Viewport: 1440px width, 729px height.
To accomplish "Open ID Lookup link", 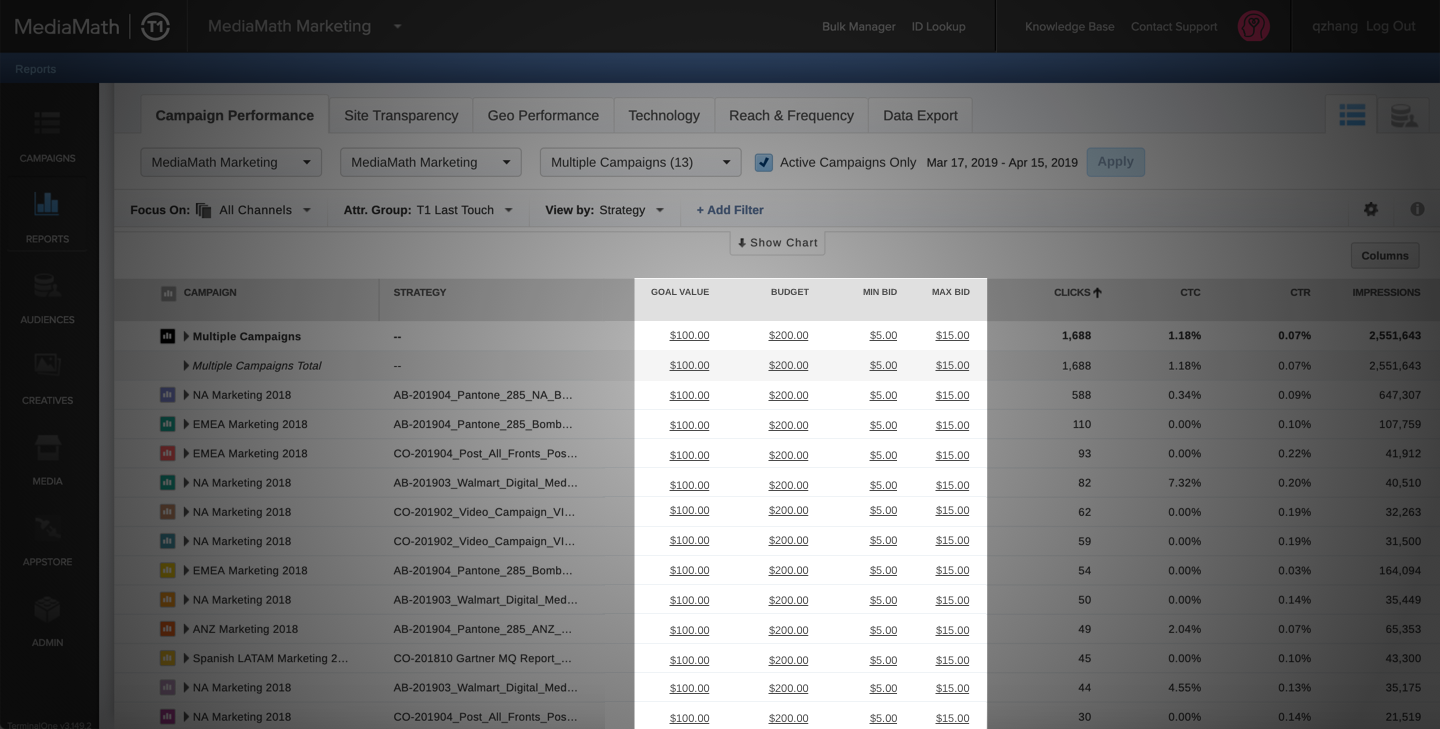I will pyautogui.click(x=939, y=27).
